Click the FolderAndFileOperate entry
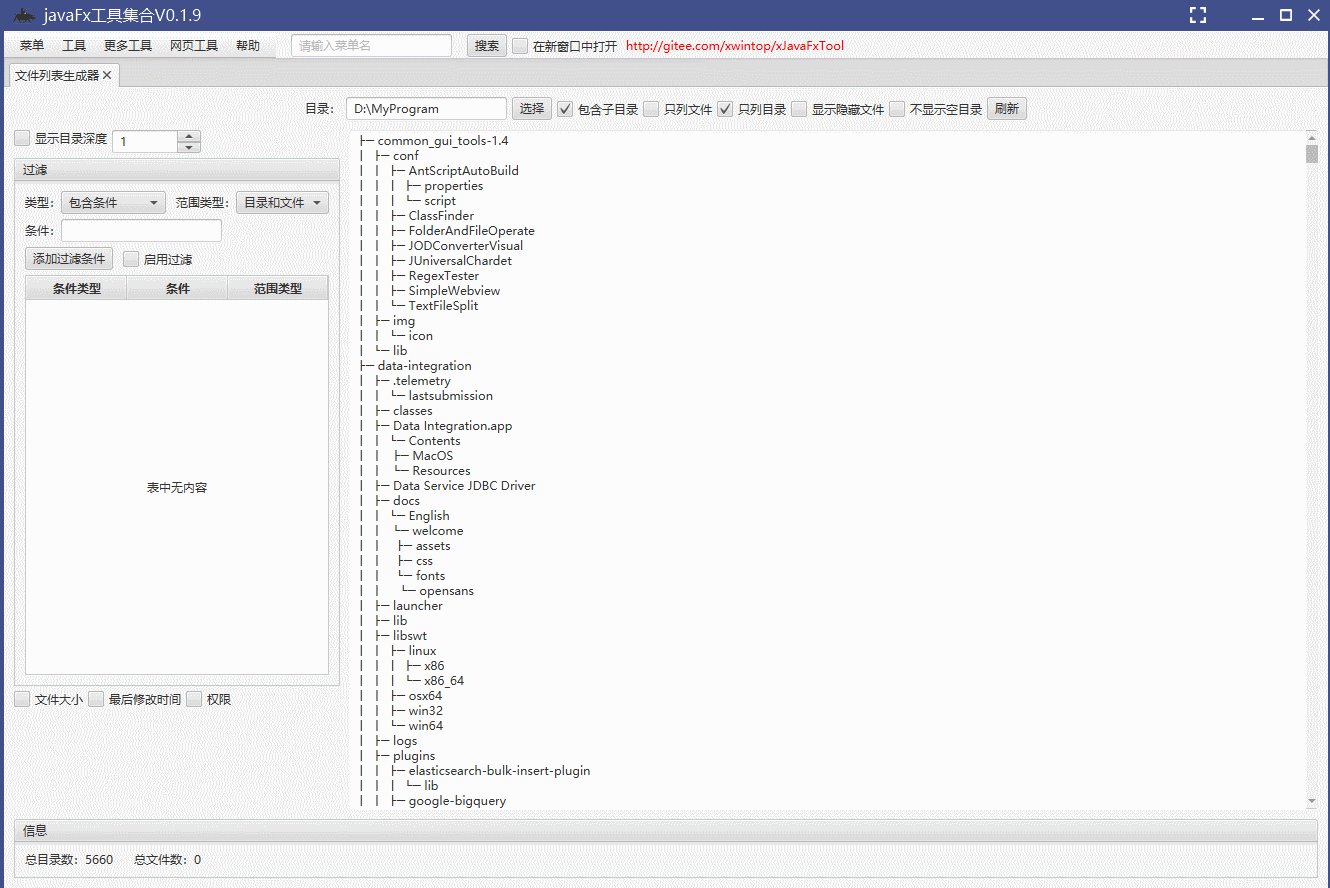Image resolution: width=1330 pixels, height=888 pixels. [471, 231]
